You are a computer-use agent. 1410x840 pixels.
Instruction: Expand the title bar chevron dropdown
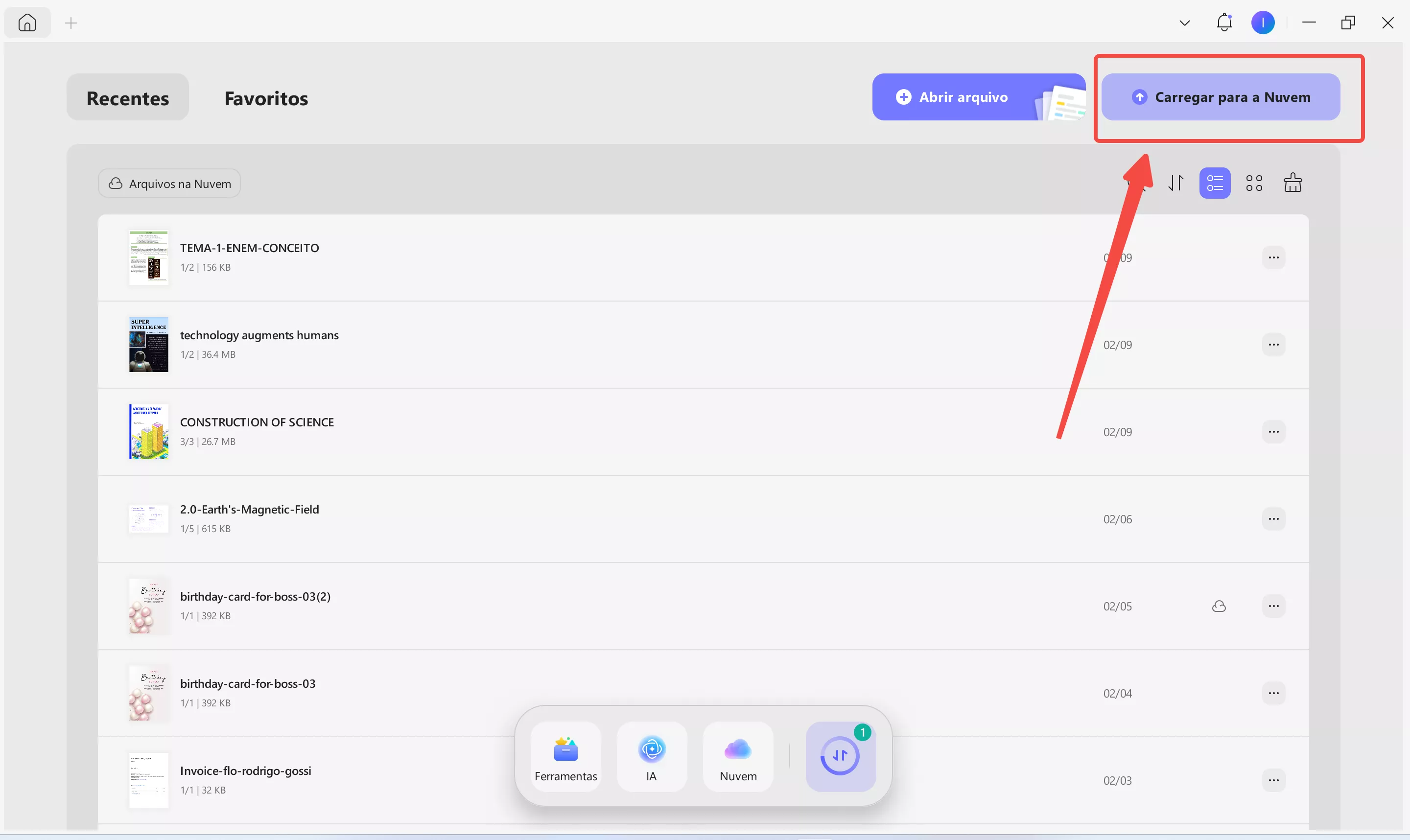click(1185, 23)
